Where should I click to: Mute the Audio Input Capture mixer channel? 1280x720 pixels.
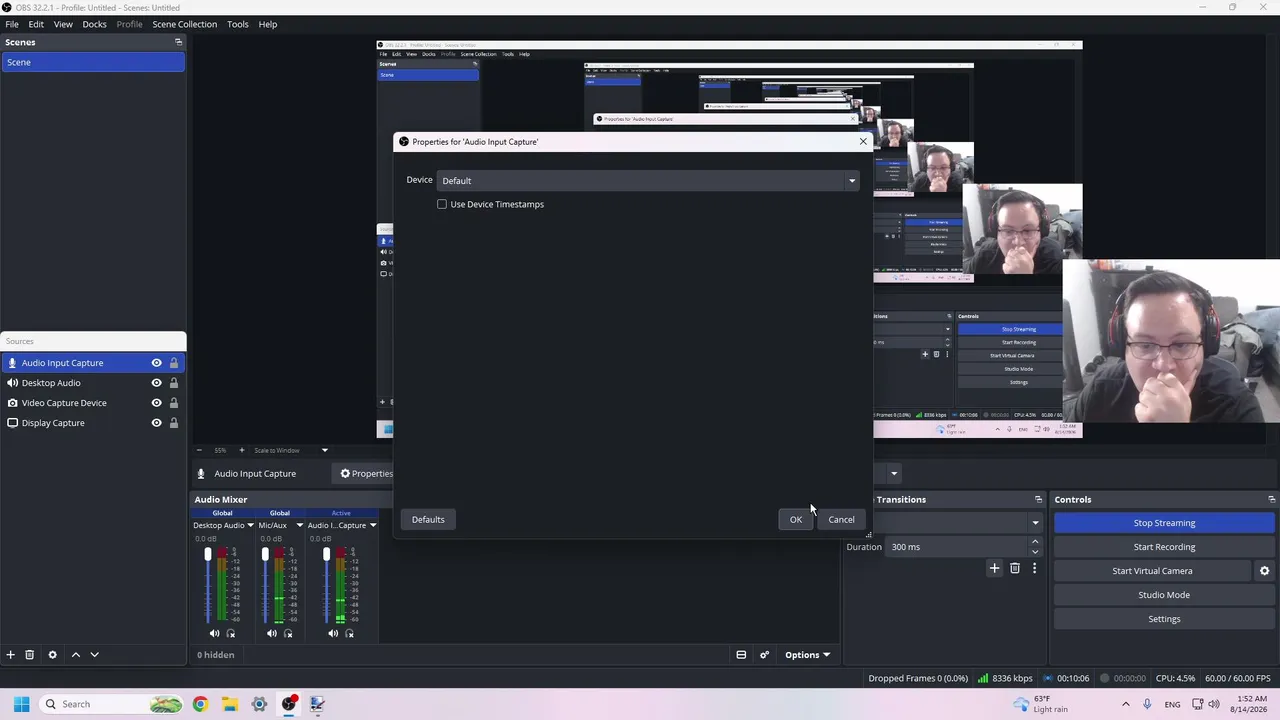tap(333, 633)
